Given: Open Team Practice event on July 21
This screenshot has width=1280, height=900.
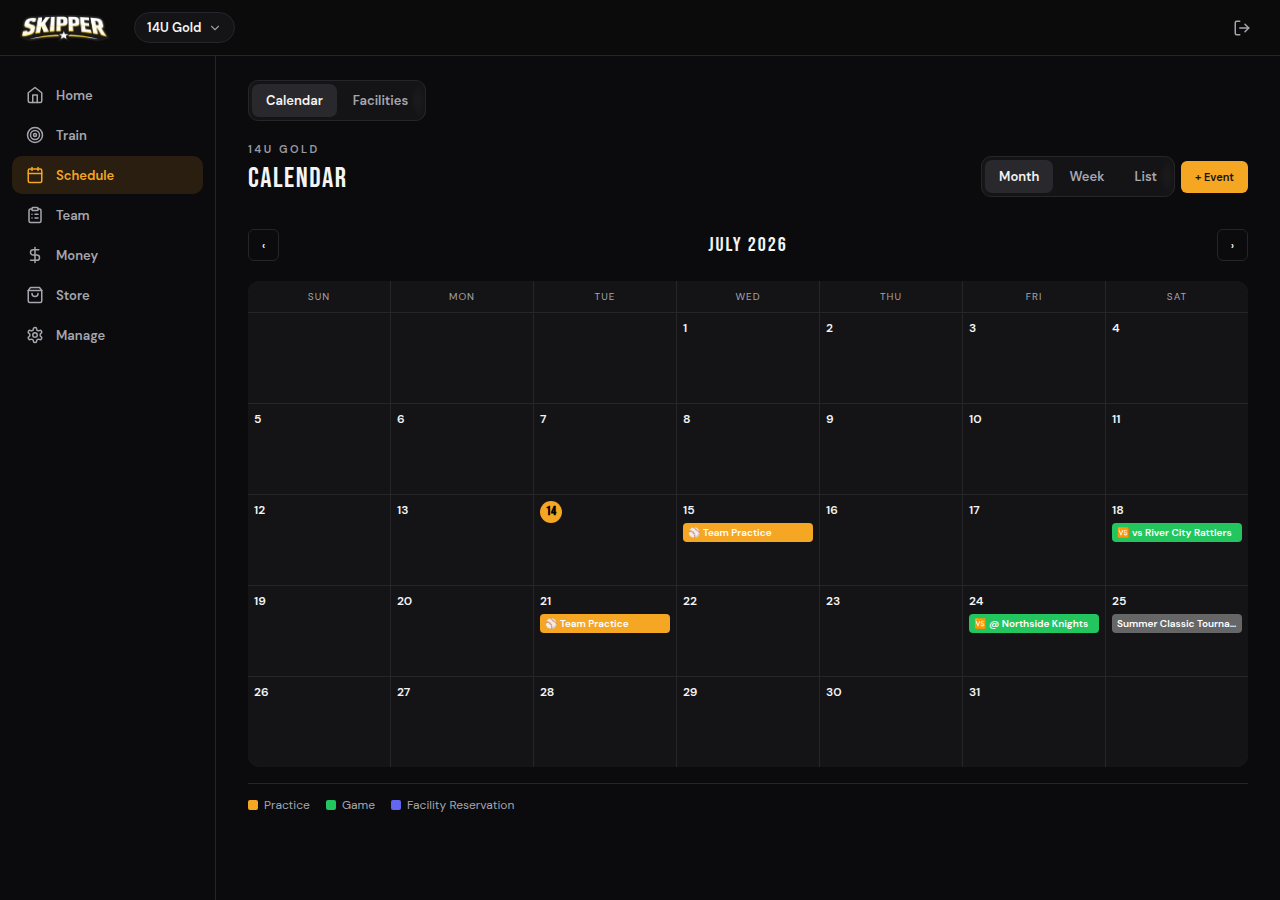Looking at the screenshot, I should coord(605,624).
